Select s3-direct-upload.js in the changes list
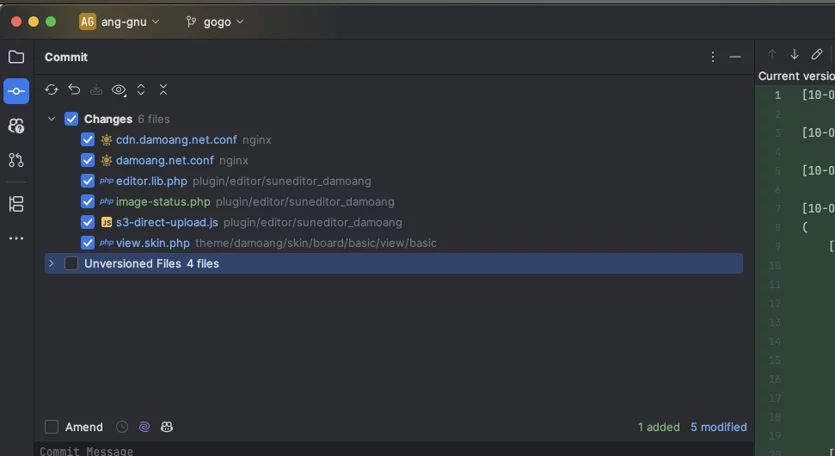 tap(167, 222)
